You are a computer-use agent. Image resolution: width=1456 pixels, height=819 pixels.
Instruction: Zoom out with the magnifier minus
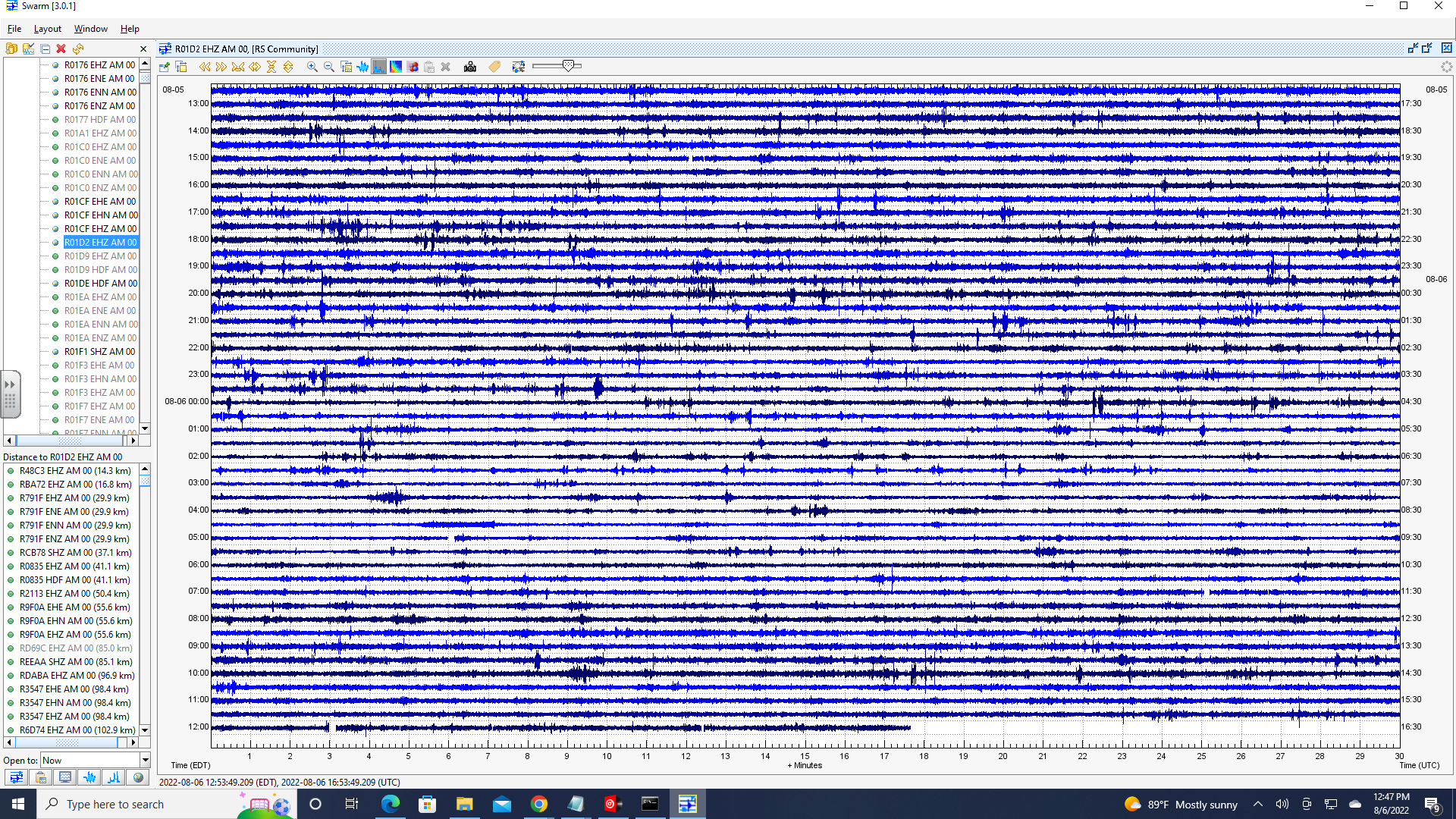(x=329, y=67)
